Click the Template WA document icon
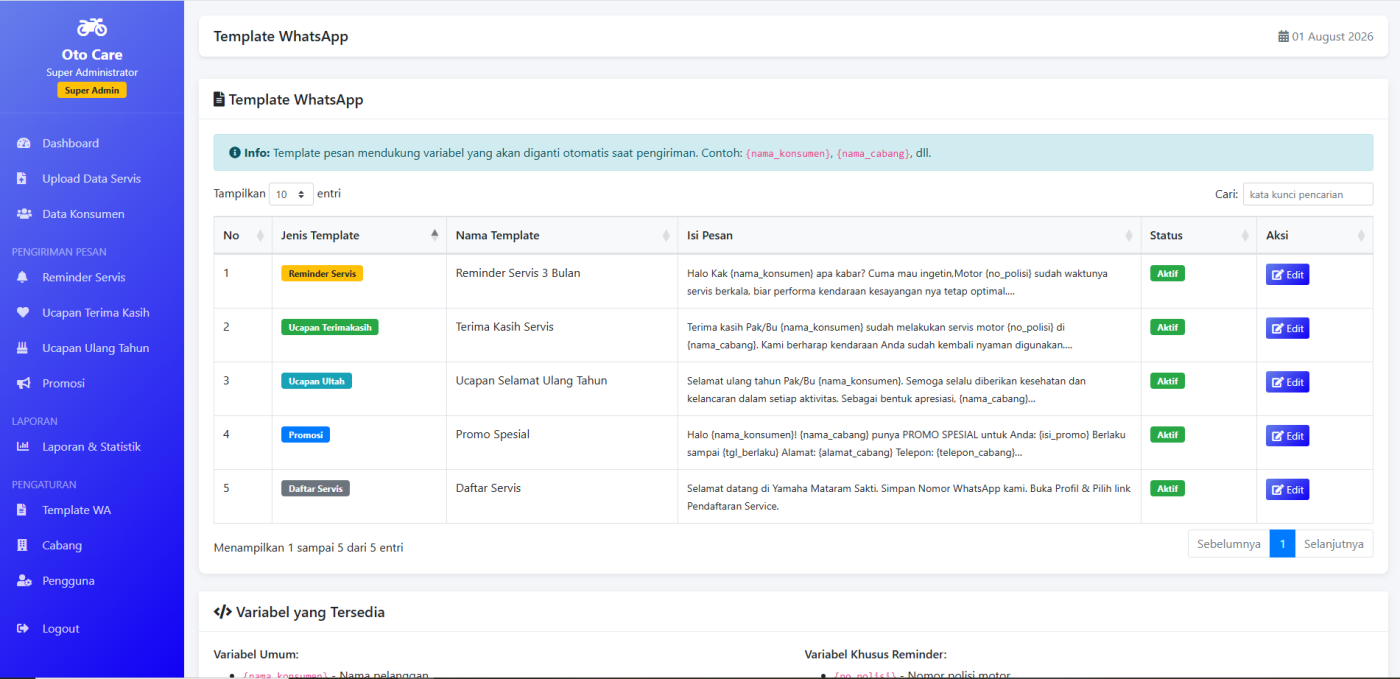This screenshot has width=1400, height=679. [22, 510]
